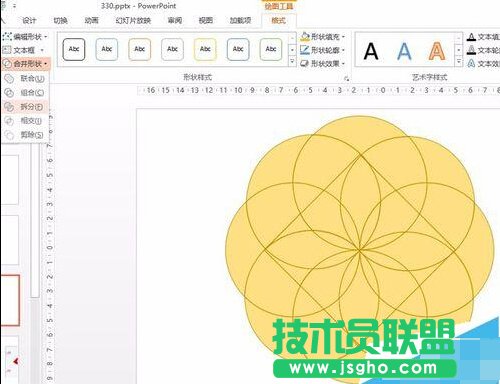The width and height of the screenshot is (500, 384).
Task: Expand the shape styles gallery
Action: click(292, 61)
